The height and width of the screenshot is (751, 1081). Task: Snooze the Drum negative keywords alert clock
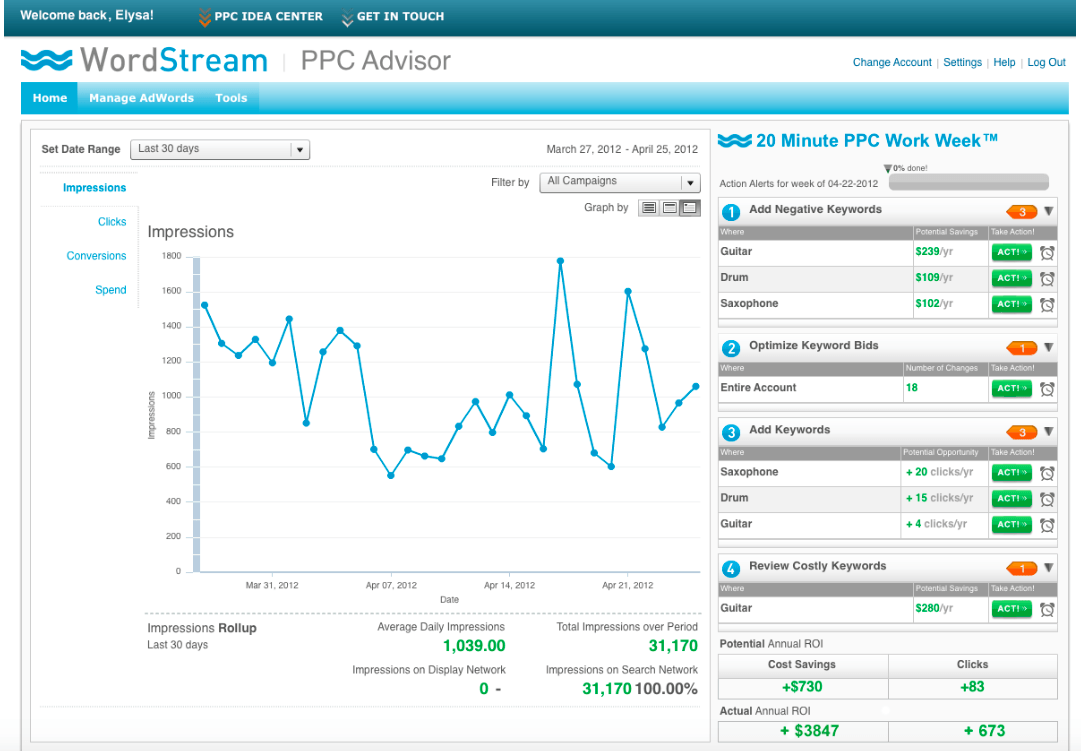pos(1047,279)
